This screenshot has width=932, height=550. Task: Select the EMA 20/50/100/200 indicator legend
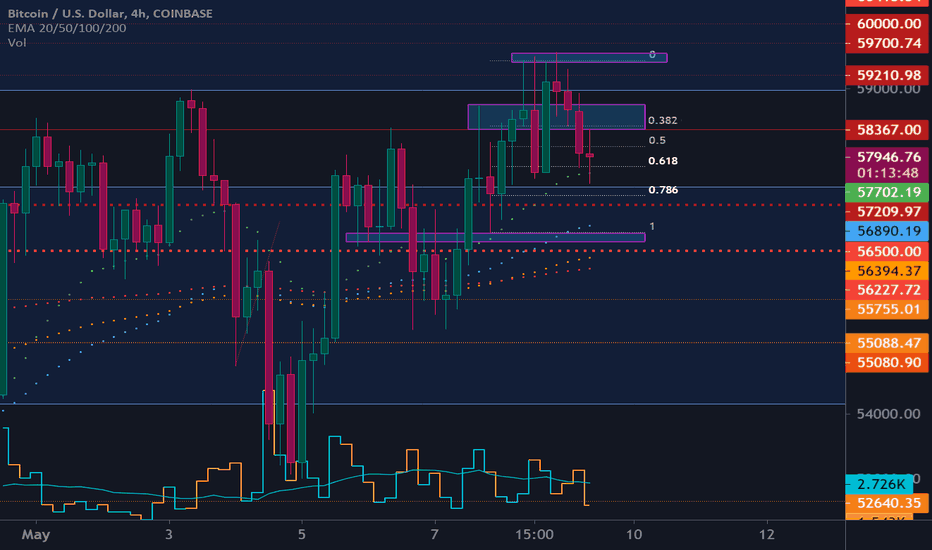coord(67,28)
